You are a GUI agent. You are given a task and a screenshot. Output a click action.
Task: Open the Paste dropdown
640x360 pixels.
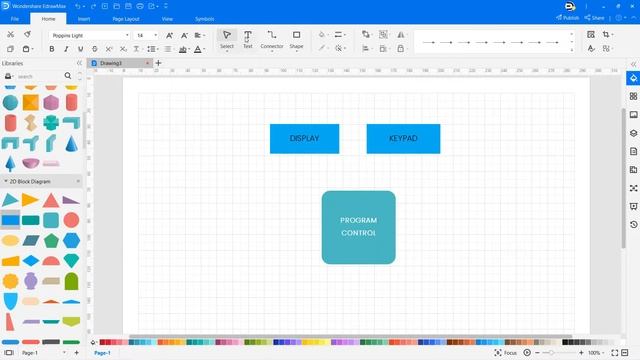(x=28, y=49)
